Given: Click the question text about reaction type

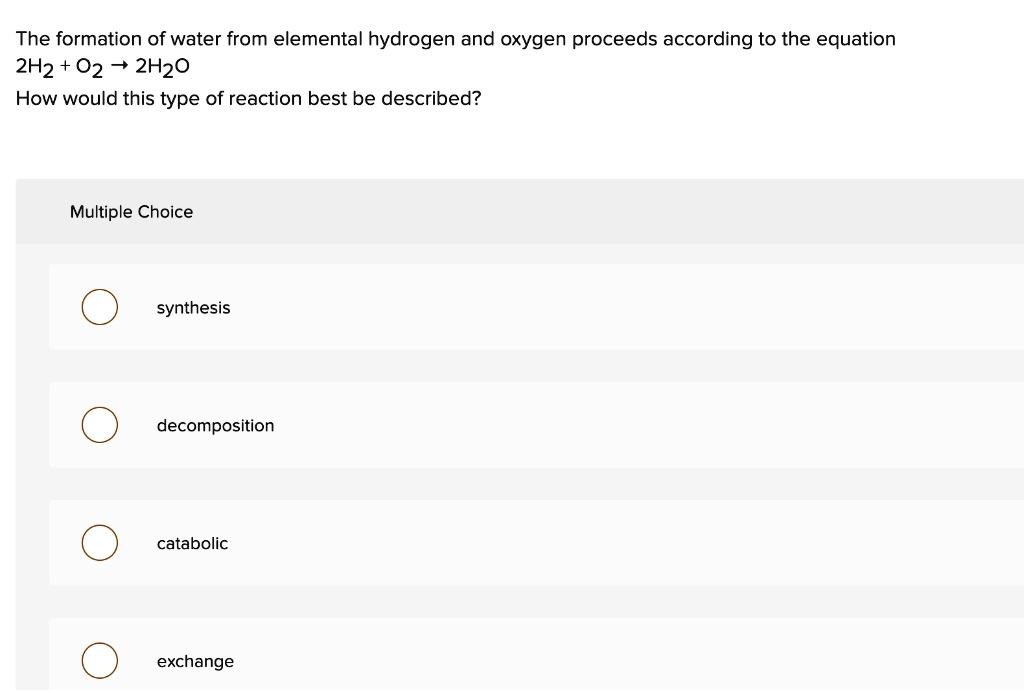Looking at the screenshot, I should [248, 98].
